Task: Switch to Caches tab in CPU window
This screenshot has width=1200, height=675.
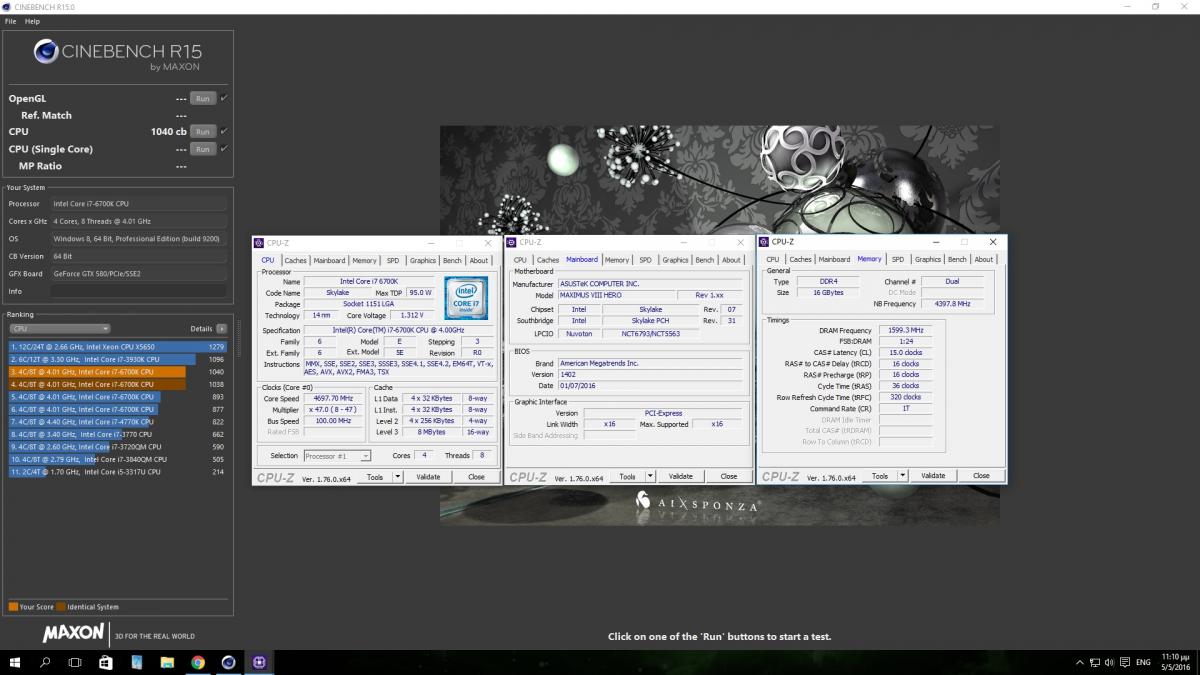Action: (296, 260)
